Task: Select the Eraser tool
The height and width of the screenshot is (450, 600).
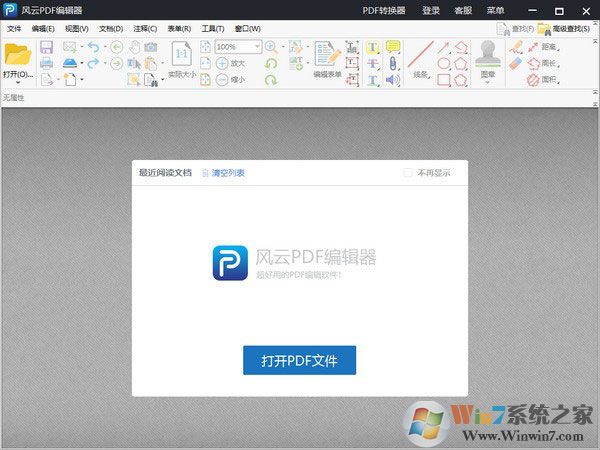Action: tap(516, 63)
